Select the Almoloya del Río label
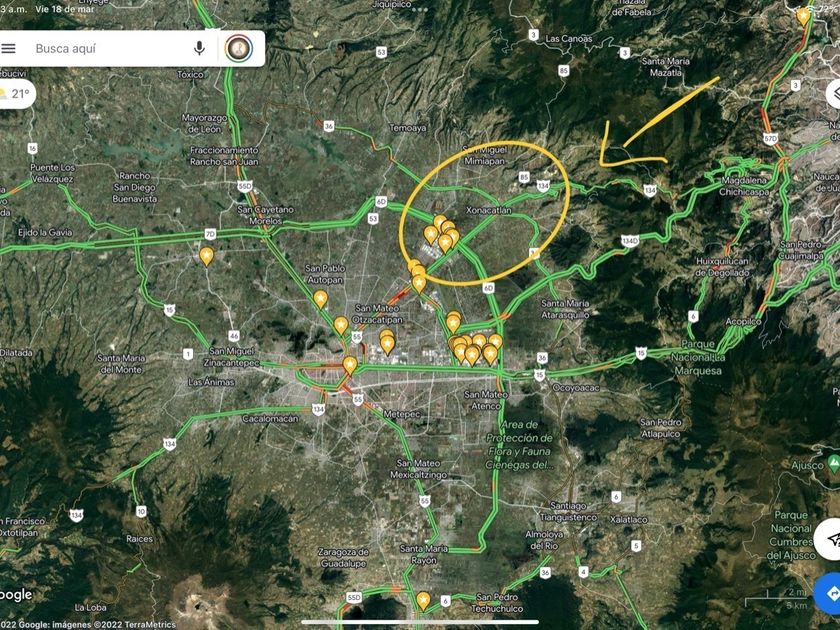This screenshot has height=630, width=840. (x=544, y=540)
